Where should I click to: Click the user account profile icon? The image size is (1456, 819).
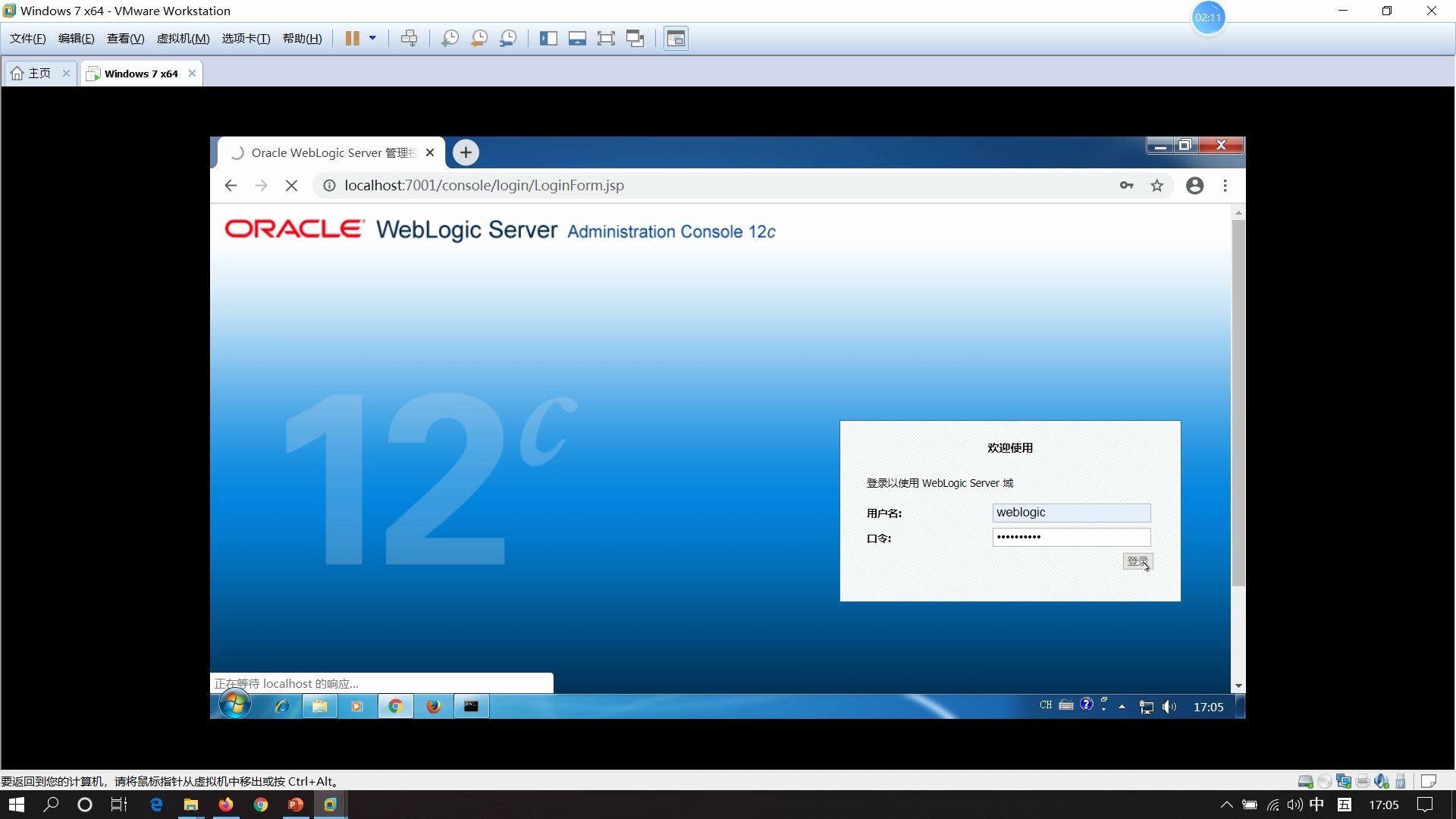click(x=1194, y=185)
